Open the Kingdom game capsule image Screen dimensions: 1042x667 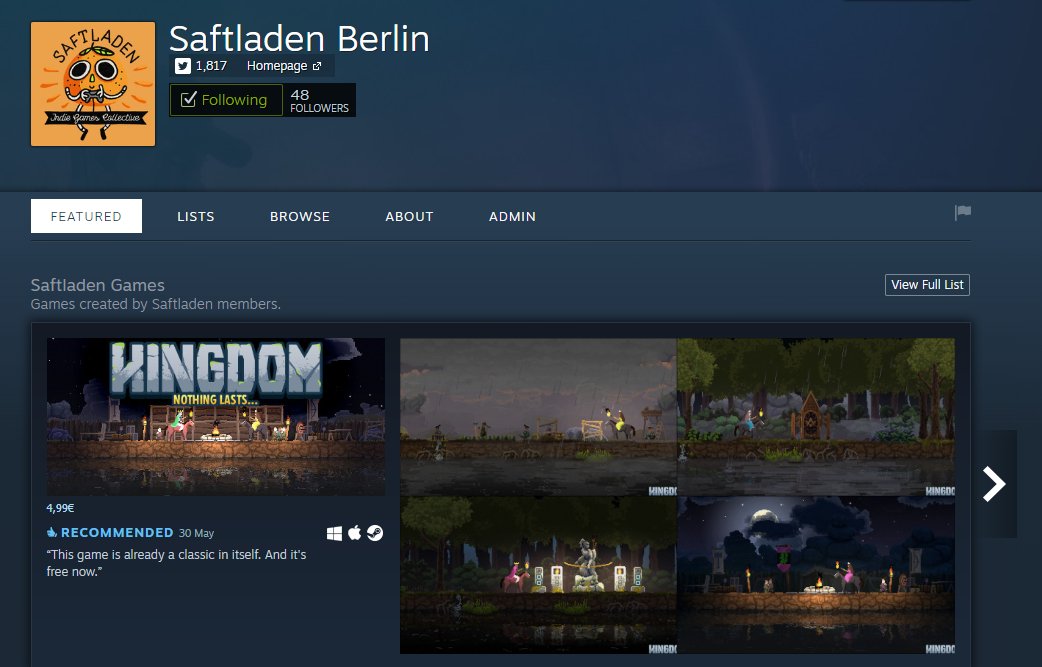coord(216,417)
